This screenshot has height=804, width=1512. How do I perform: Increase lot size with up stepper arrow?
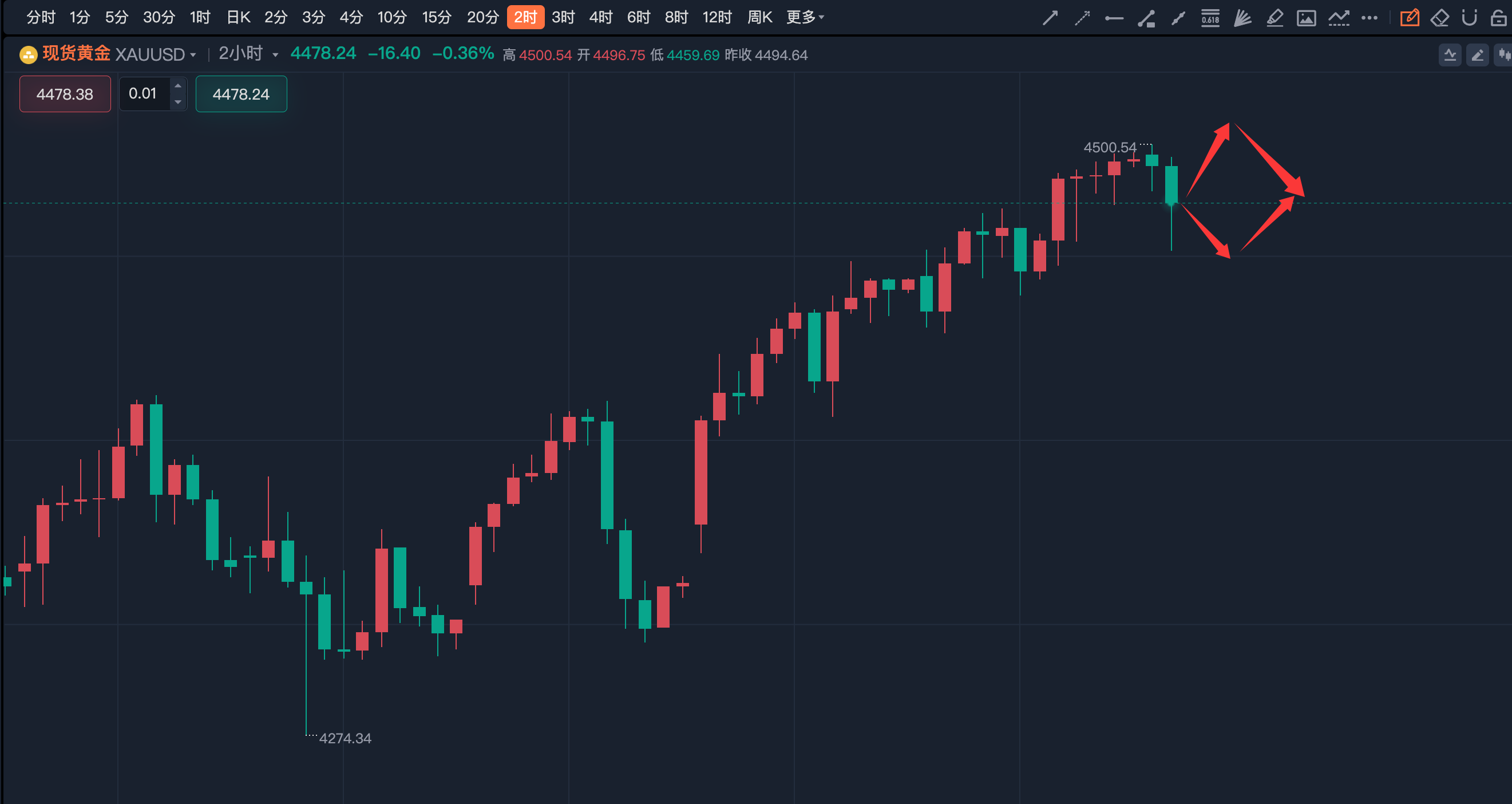click(178, 86)
